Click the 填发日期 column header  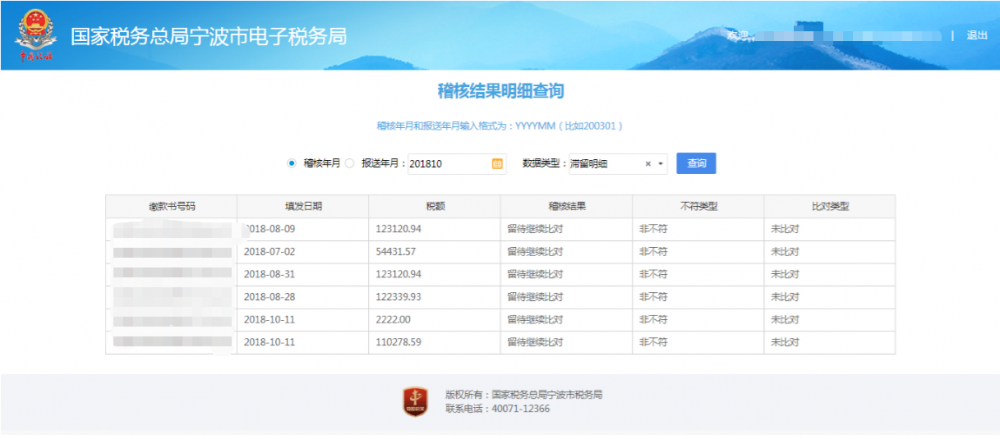coord(303,206)
